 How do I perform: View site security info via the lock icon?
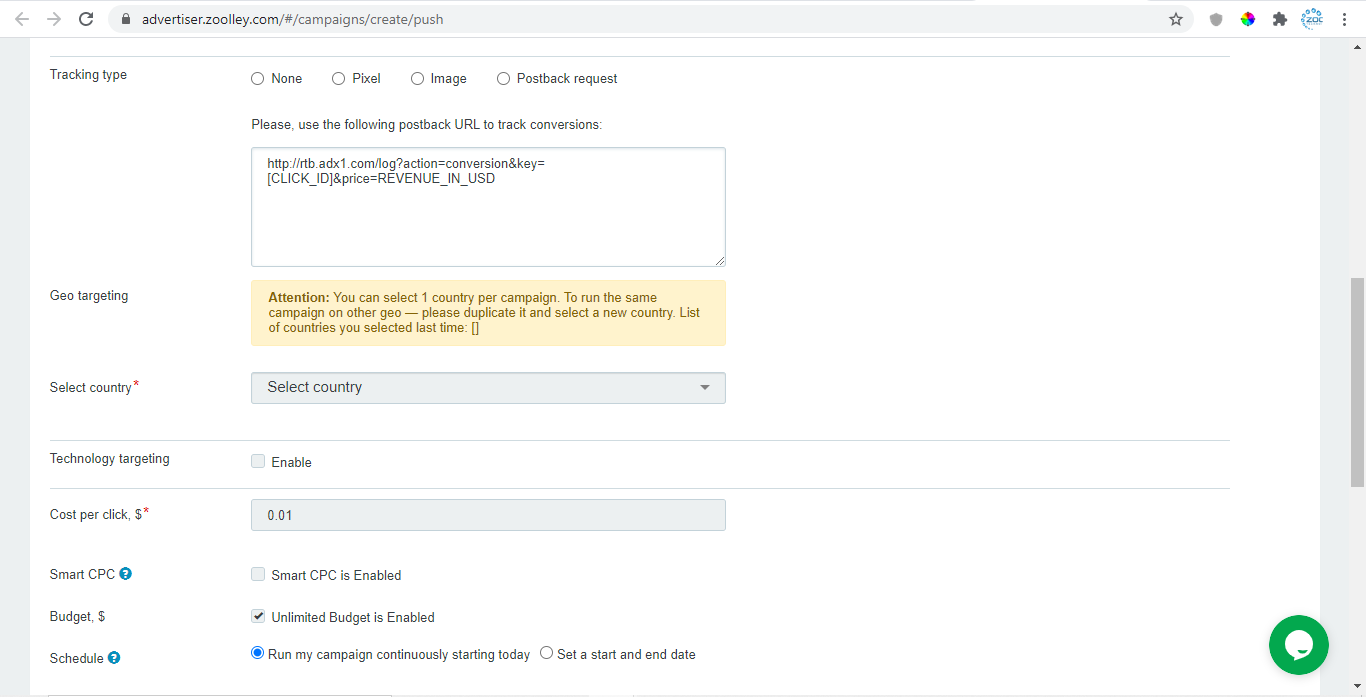point(125,18)
